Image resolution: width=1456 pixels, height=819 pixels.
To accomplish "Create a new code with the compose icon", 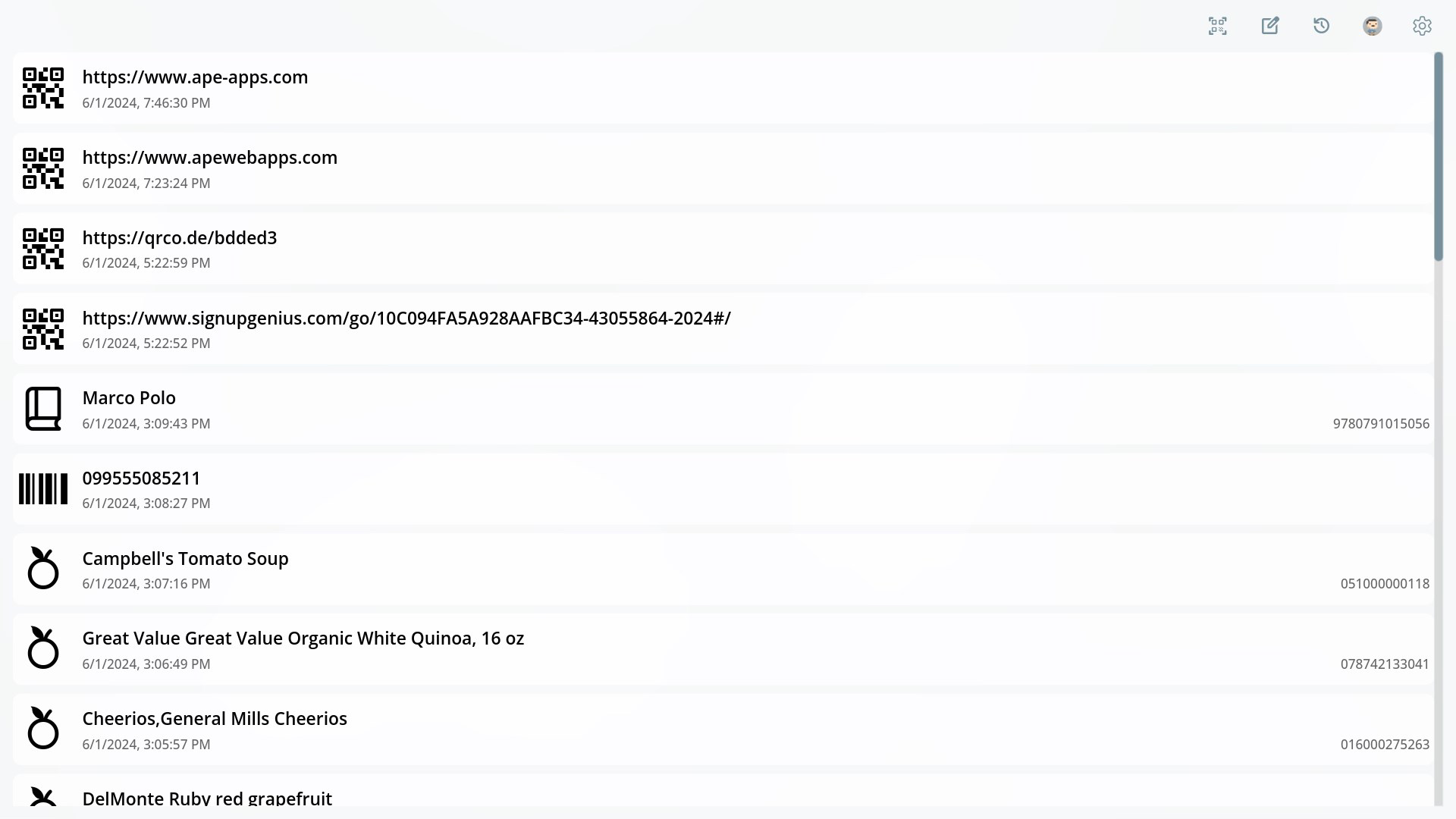I will click(1269, 25).
